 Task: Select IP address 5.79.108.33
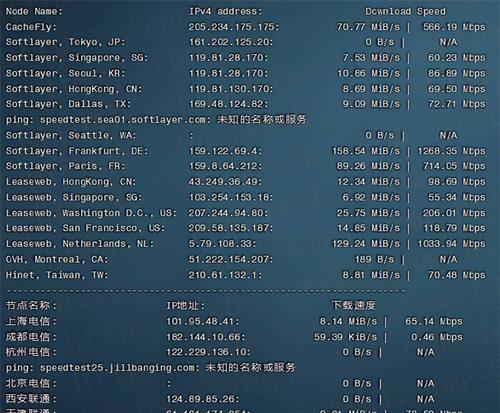(220, 244)
